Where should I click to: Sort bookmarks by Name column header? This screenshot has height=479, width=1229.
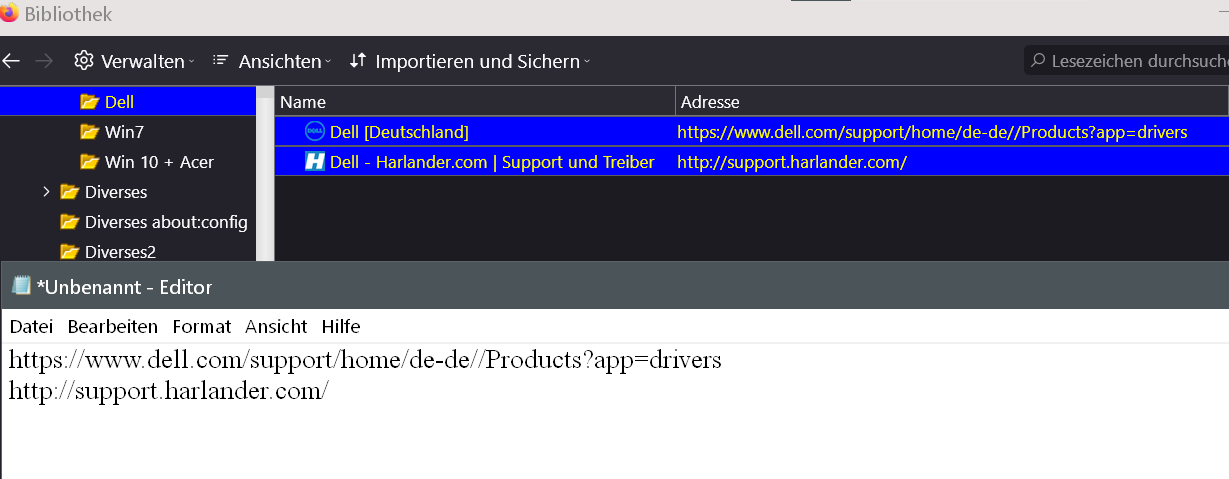coord(475,102)
